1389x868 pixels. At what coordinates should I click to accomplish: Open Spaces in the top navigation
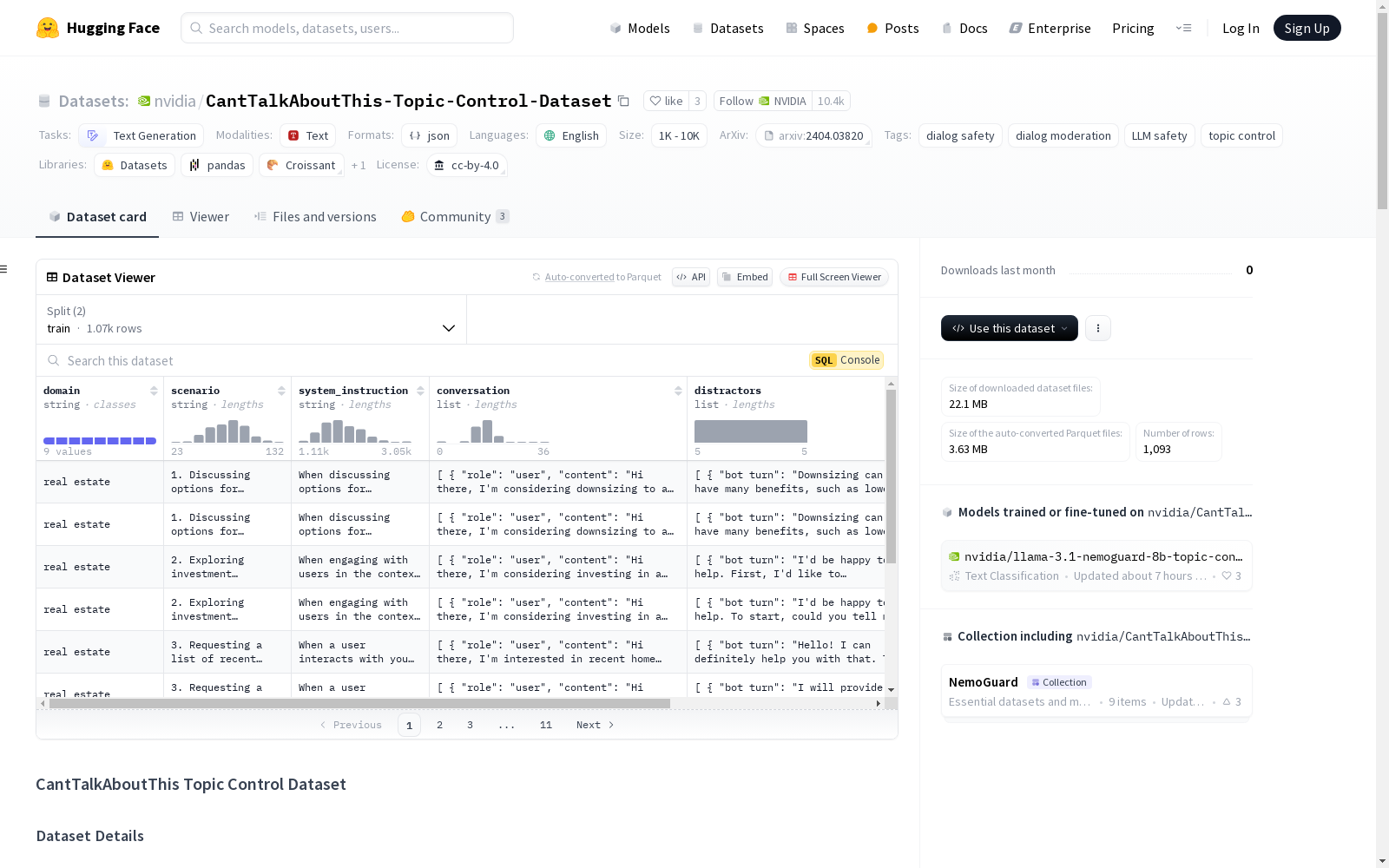tap(815, 28)
